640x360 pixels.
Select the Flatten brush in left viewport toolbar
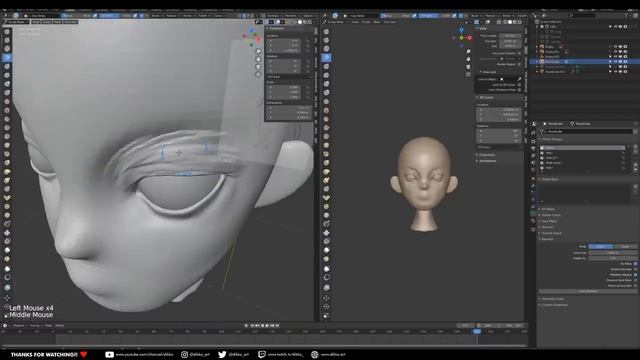point(7,119)
